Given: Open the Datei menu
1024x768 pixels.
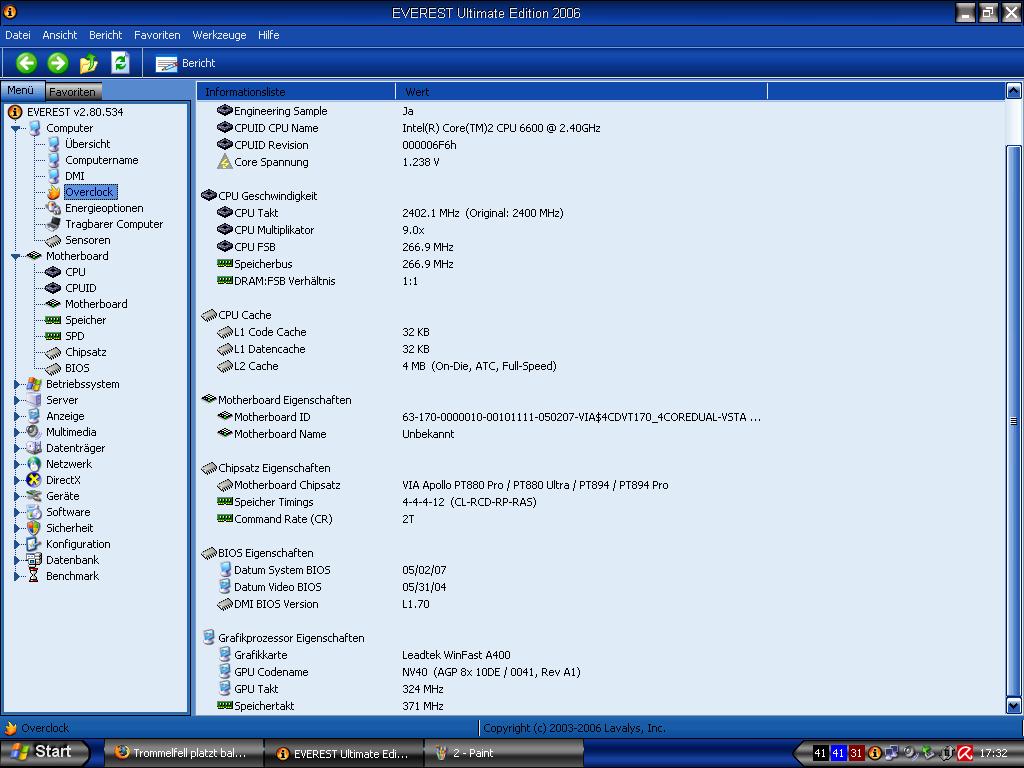Looking at the screenshot, I should tap(18, 35).
